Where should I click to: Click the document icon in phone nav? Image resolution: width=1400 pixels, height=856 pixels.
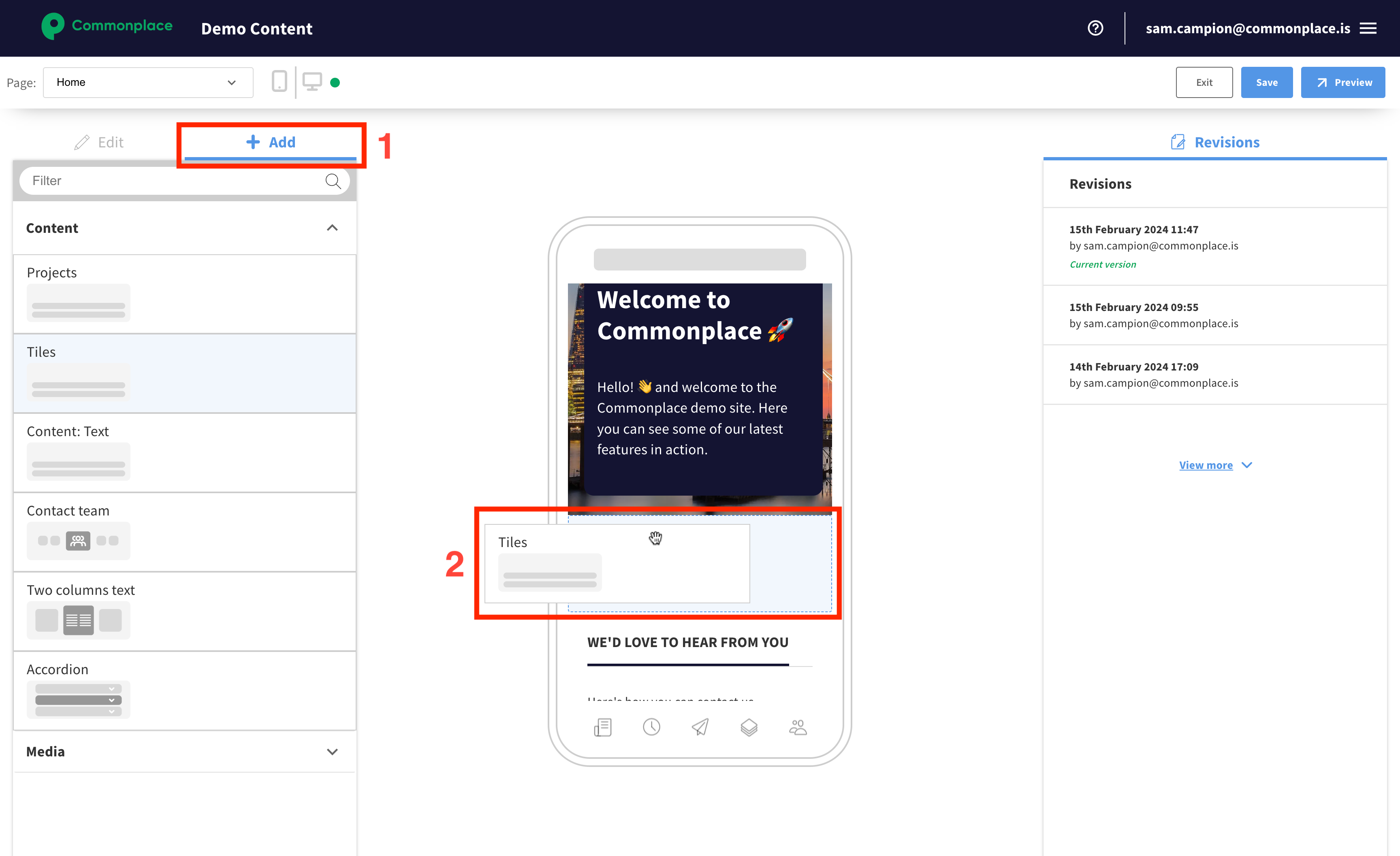602,727
